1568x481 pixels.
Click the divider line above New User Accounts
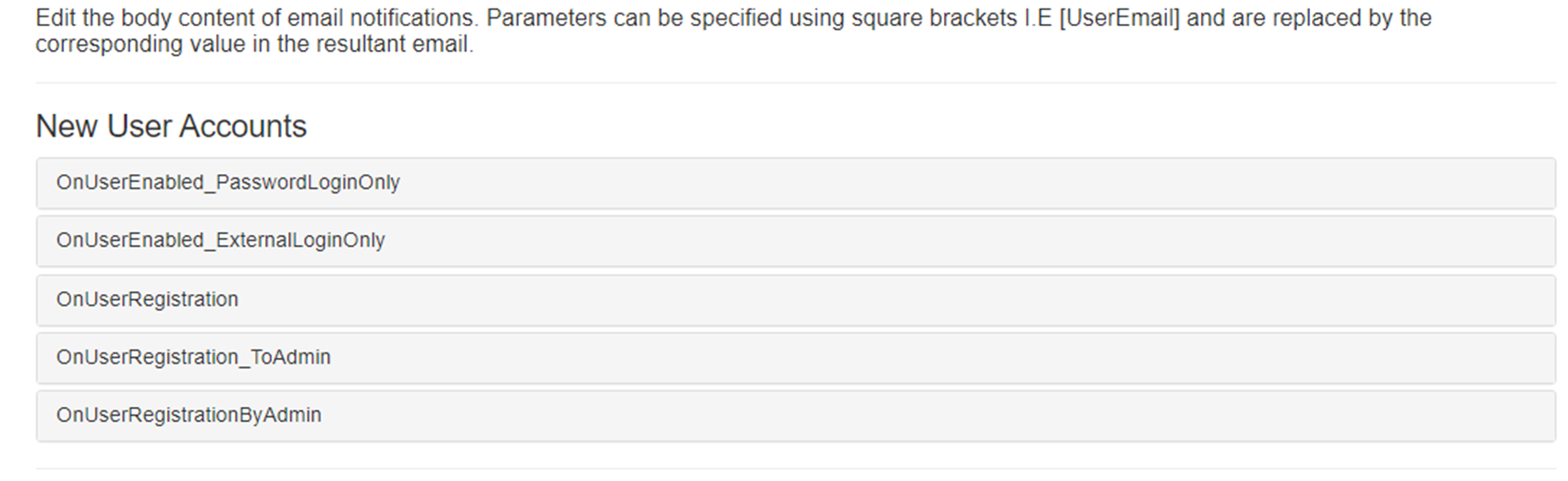click(x=795, y=83)
